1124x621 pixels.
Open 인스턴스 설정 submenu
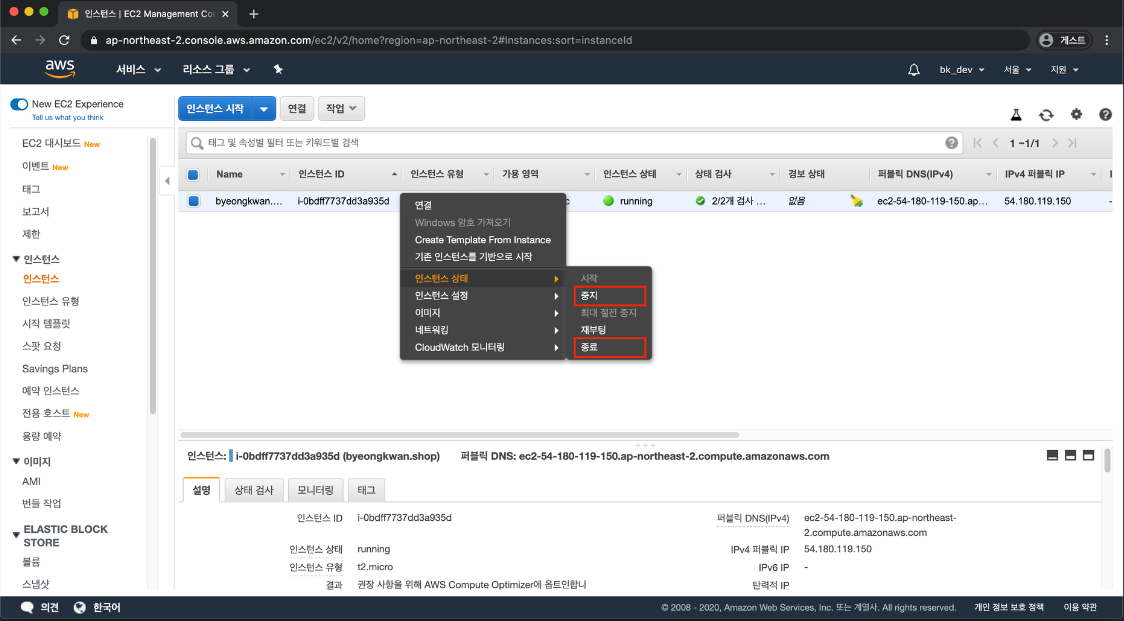483,295
